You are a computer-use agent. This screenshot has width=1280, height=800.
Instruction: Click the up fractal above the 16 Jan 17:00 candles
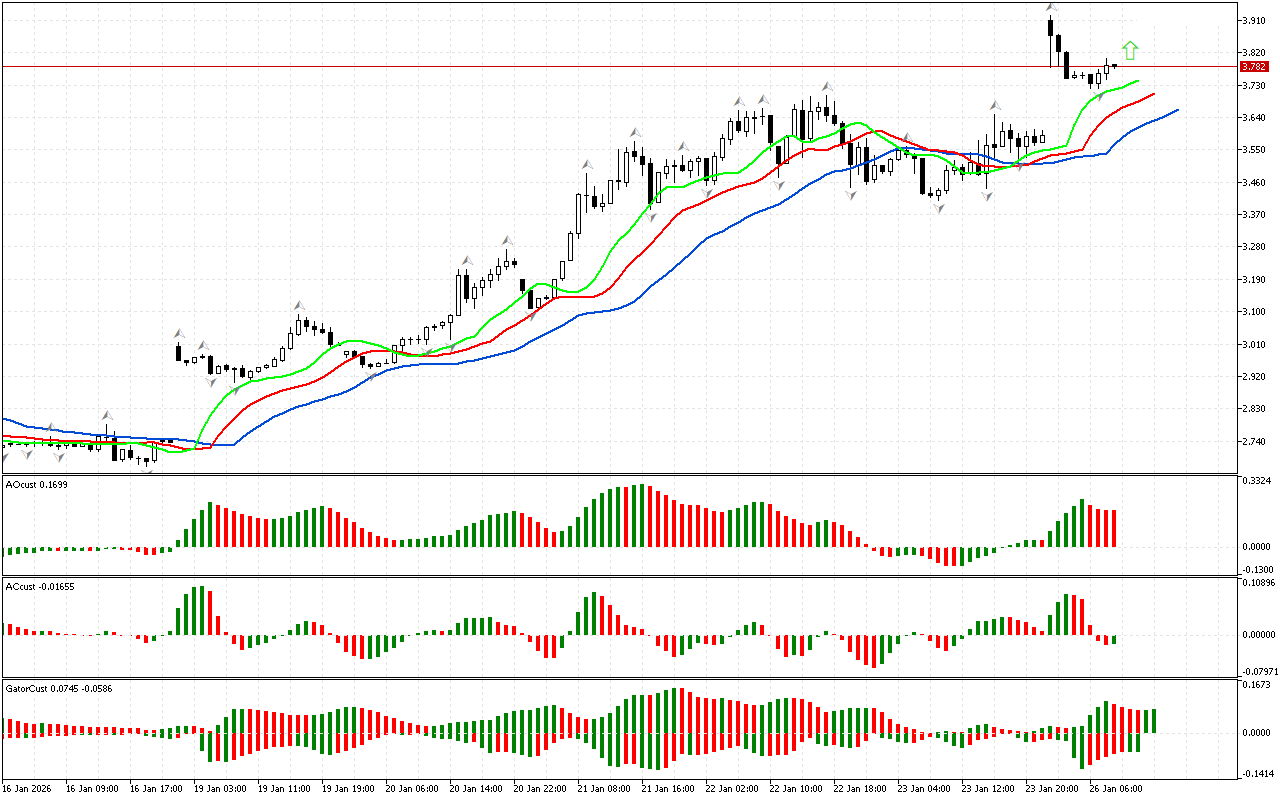pos(106,414)
